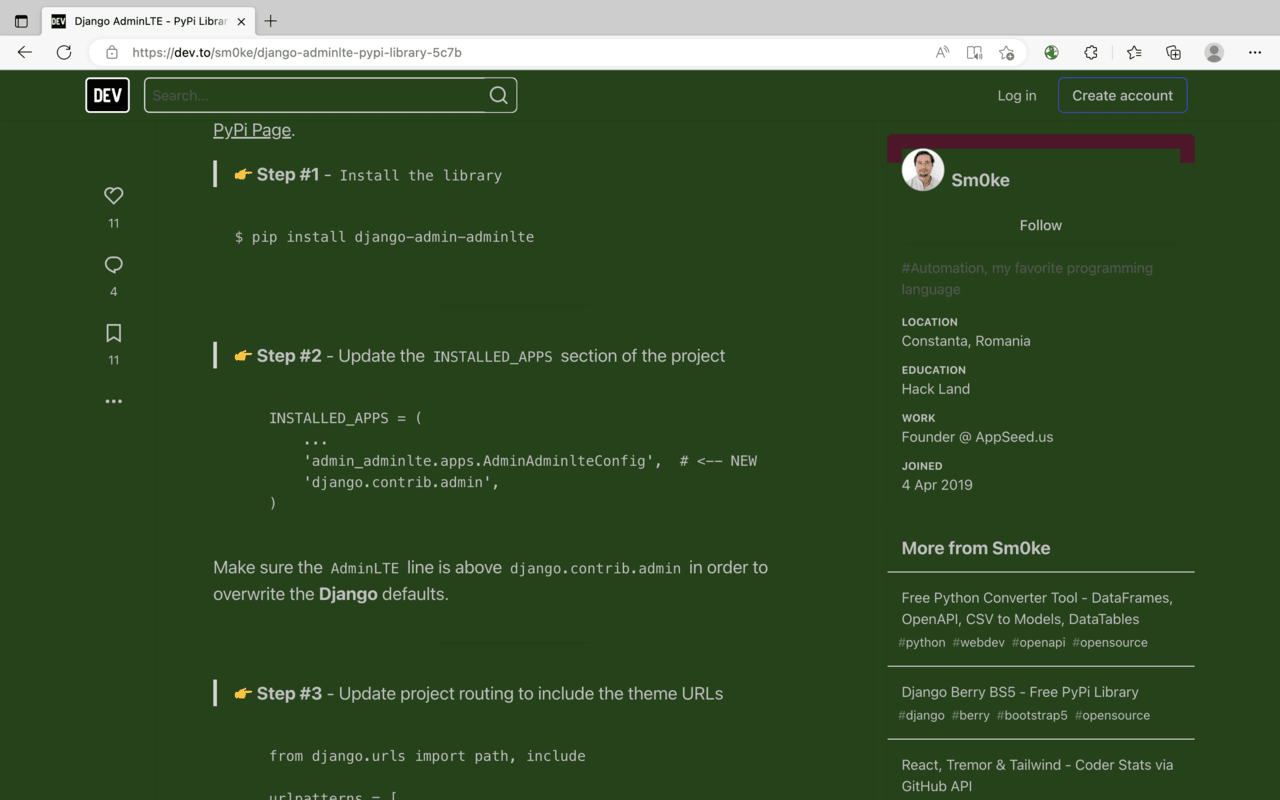The image size is (1280, 800).
Task: Click the #python tag
Action: point(921,642)
